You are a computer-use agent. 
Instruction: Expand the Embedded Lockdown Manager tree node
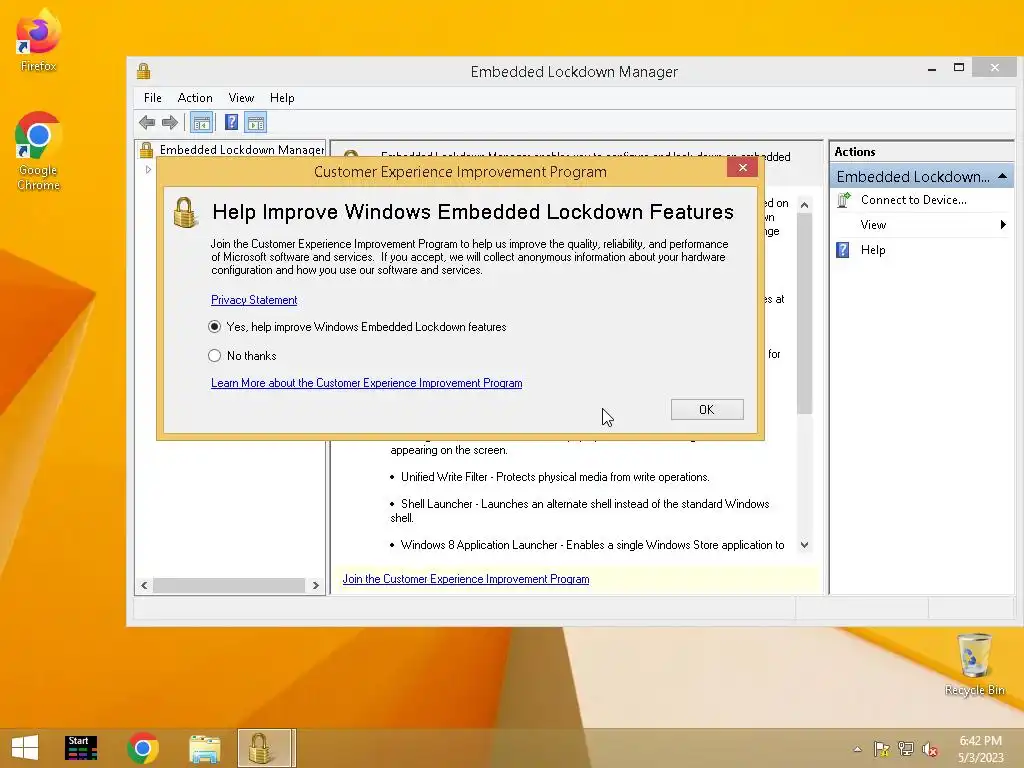click(x=148, y=170)
